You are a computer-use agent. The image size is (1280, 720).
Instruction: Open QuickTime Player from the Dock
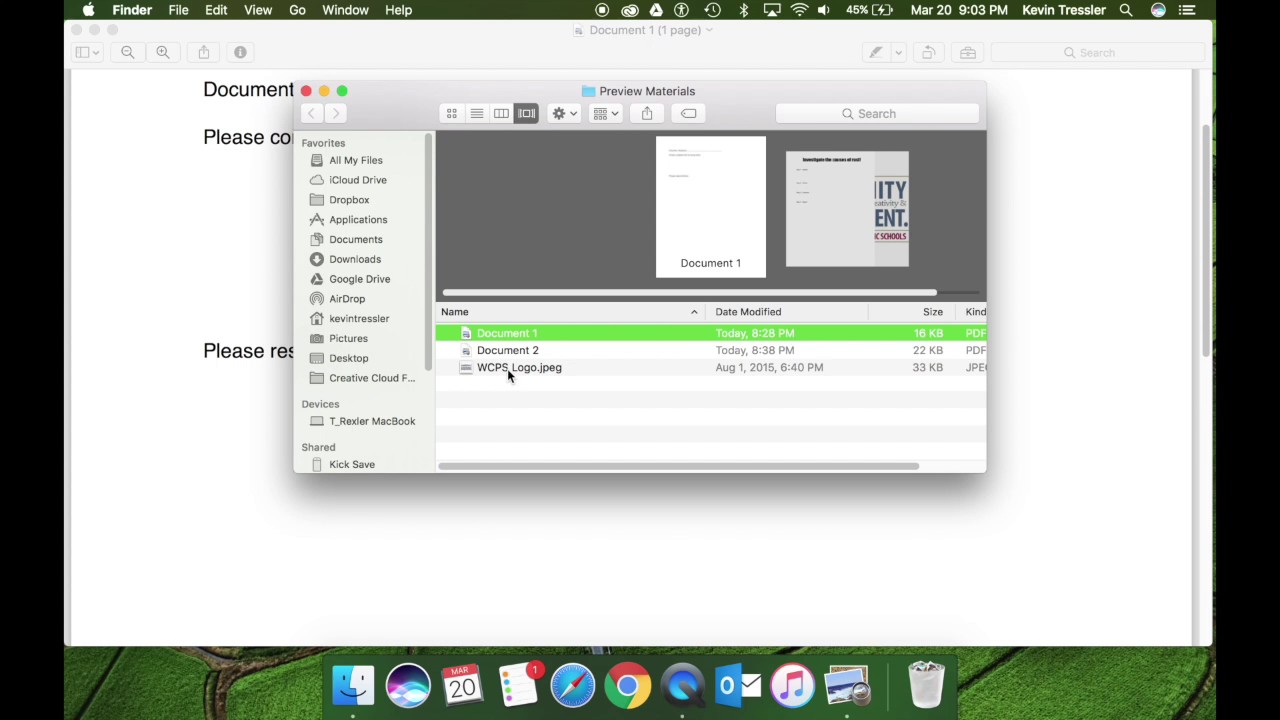pyautogui.click(x=683, y=686)
